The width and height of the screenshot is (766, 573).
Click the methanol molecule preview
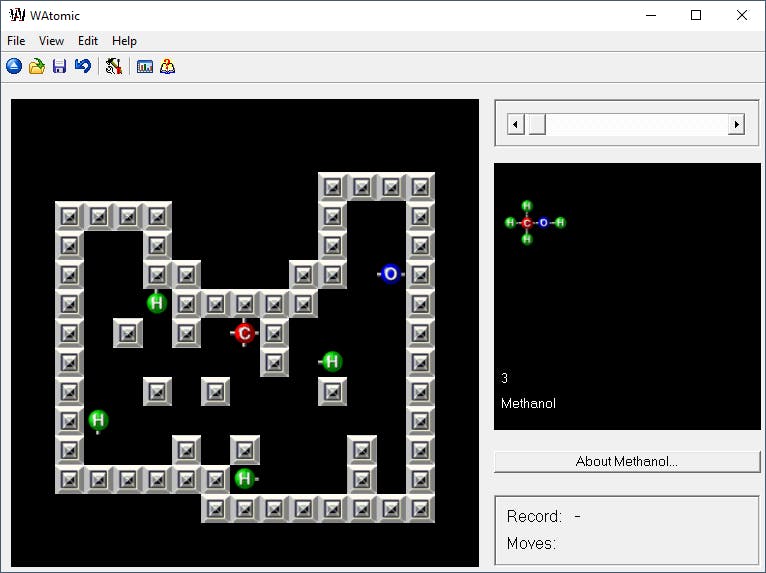pyautogui.click(x=535, y=223)
